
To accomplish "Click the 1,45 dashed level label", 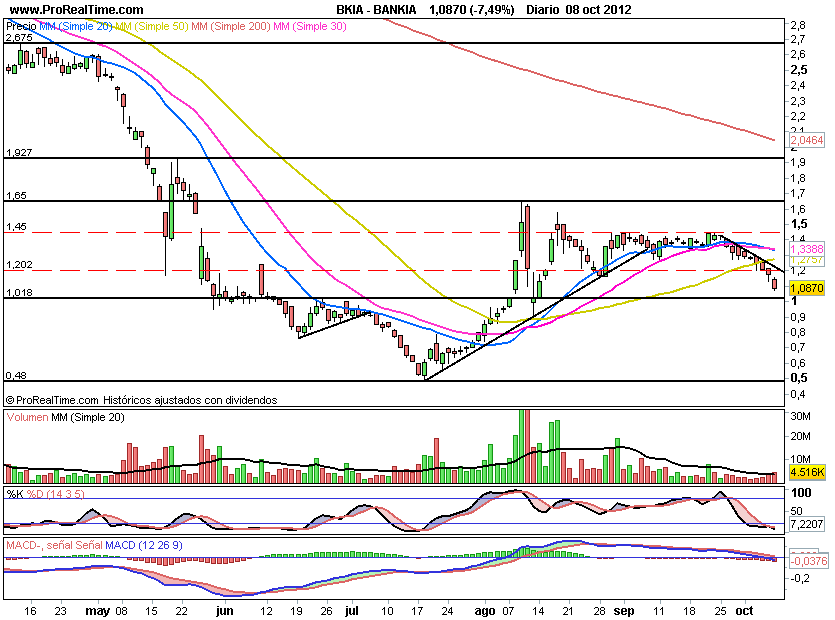I will coord(15,227).
